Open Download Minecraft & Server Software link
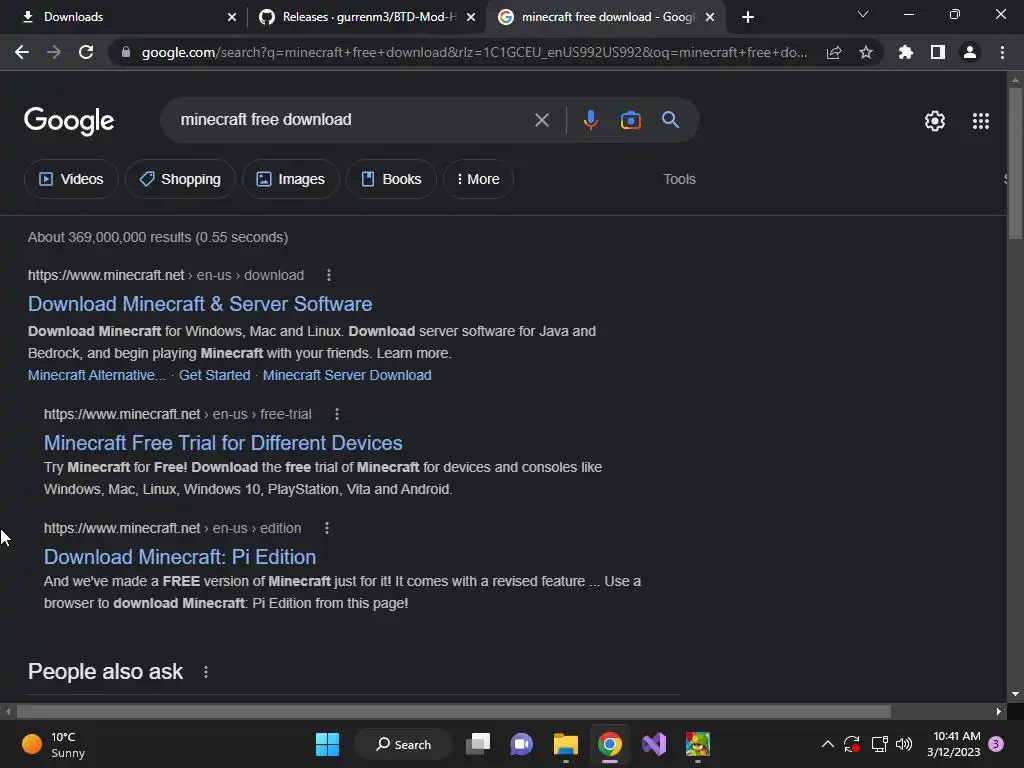The height and width of the screenshot is (768, 1024). 200,304
